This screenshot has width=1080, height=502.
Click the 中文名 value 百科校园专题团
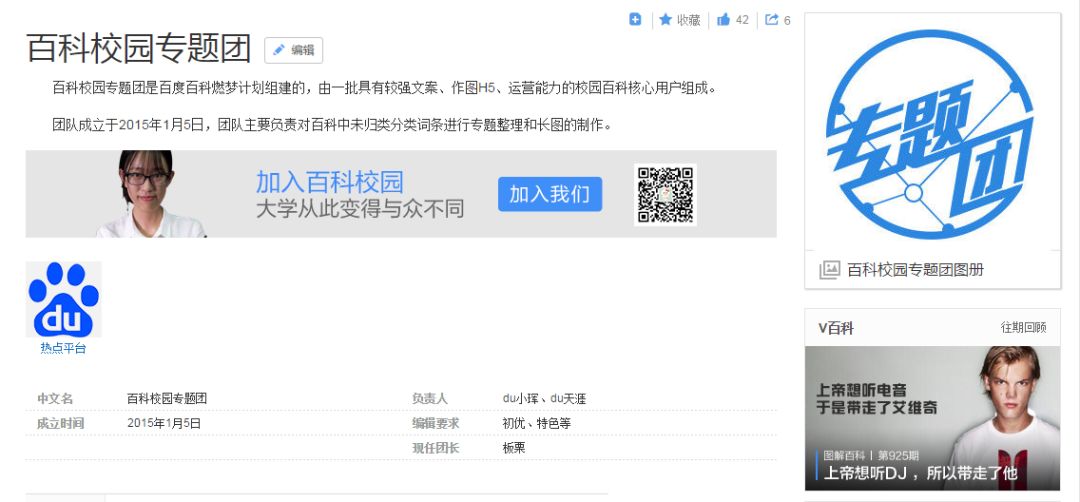pyautogui.click(x=167, y=399)
